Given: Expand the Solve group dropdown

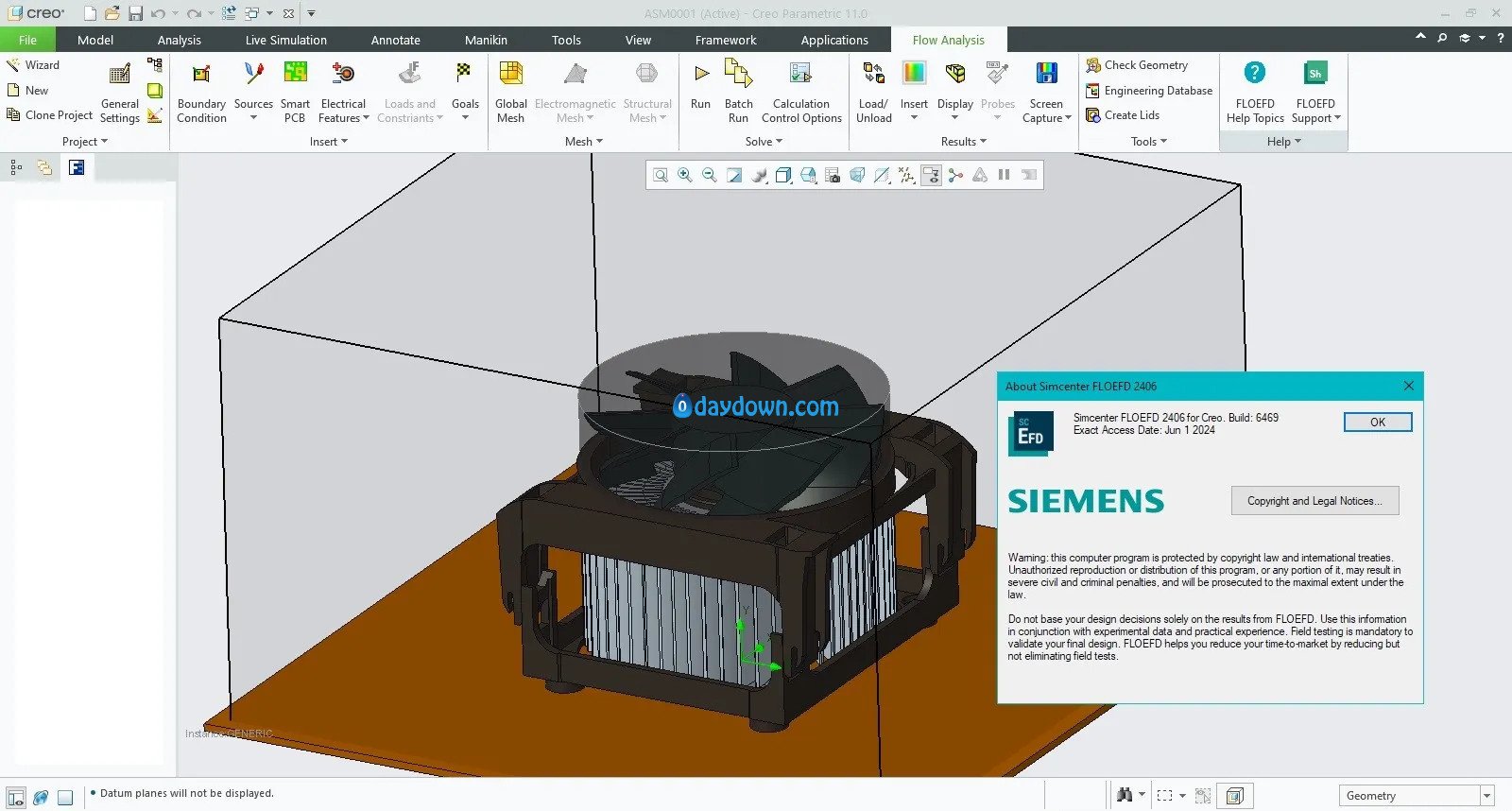Looking at the screenshot, I should (x=764, y=142).
